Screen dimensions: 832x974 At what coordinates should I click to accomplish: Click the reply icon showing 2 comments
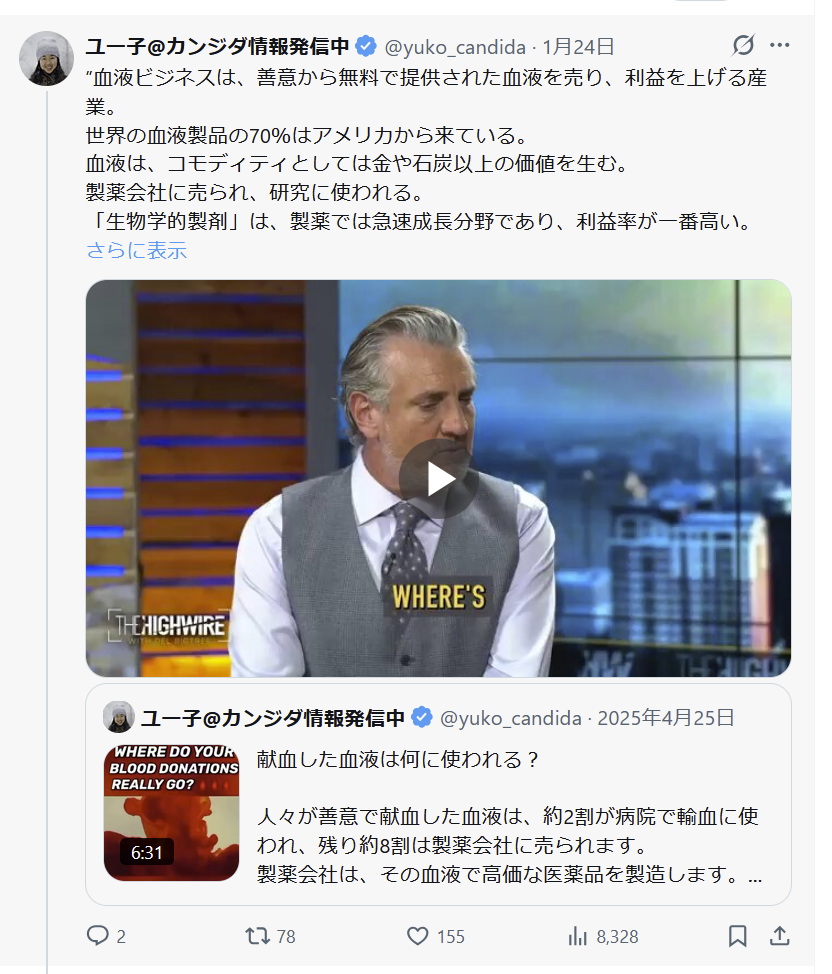[x=106, y=935]
